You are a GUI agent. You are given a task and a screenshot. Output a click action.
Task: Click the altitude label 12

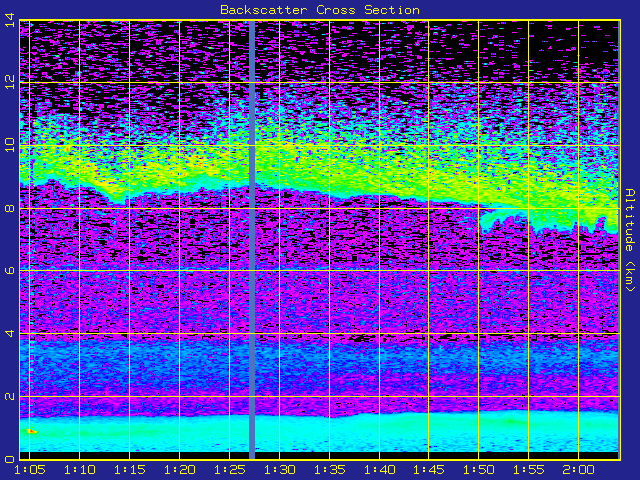pos(9,82)
